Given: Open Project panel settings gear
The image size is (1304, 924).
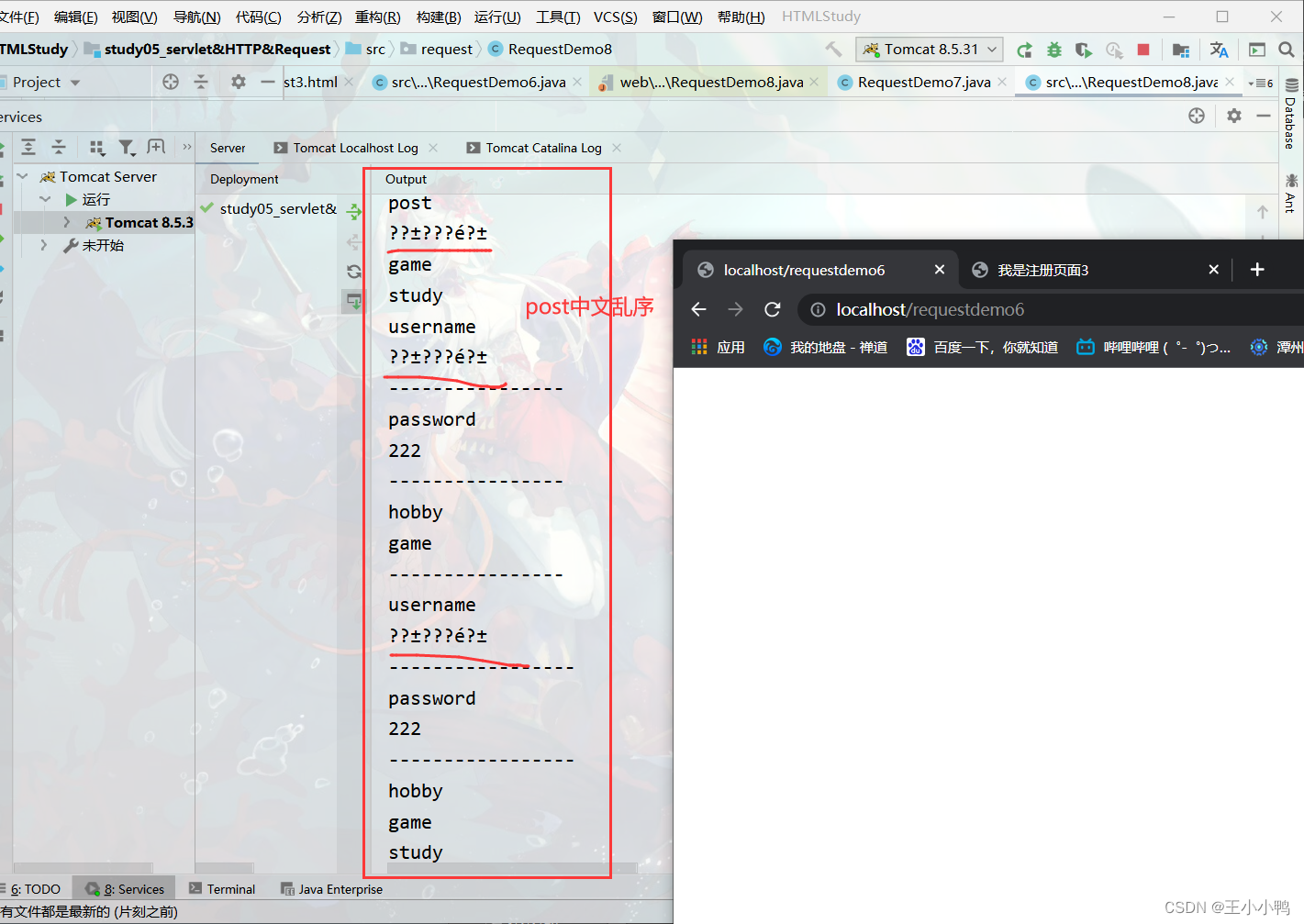Looking at the screenshot, I should click(x=239, y=82).
